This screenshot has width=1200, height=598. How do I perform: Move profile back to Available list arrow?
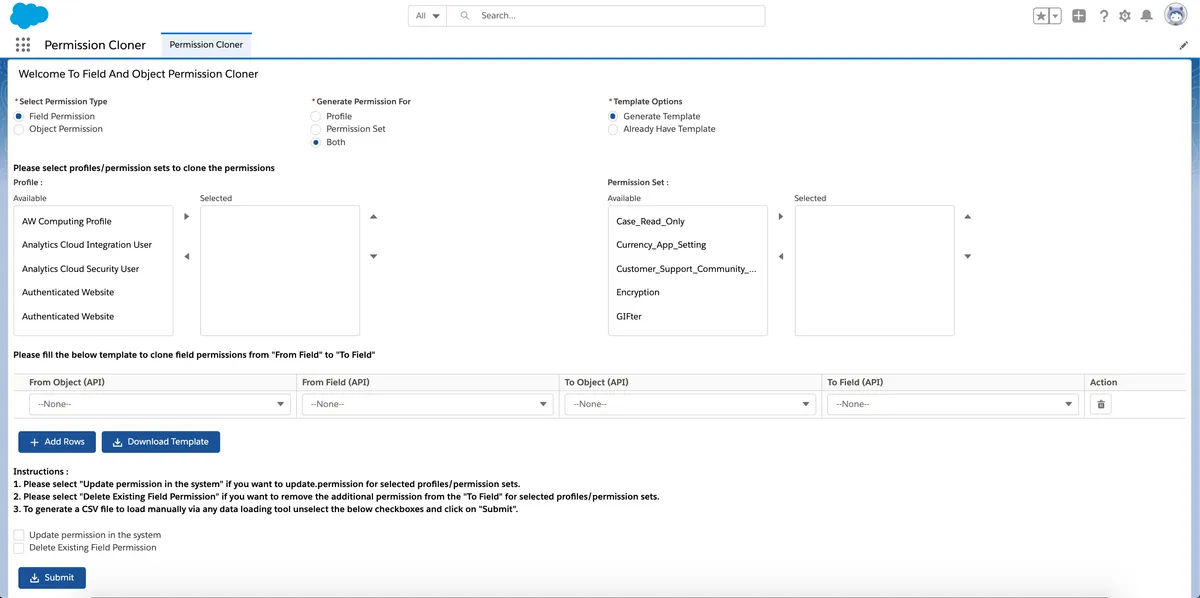186,257
